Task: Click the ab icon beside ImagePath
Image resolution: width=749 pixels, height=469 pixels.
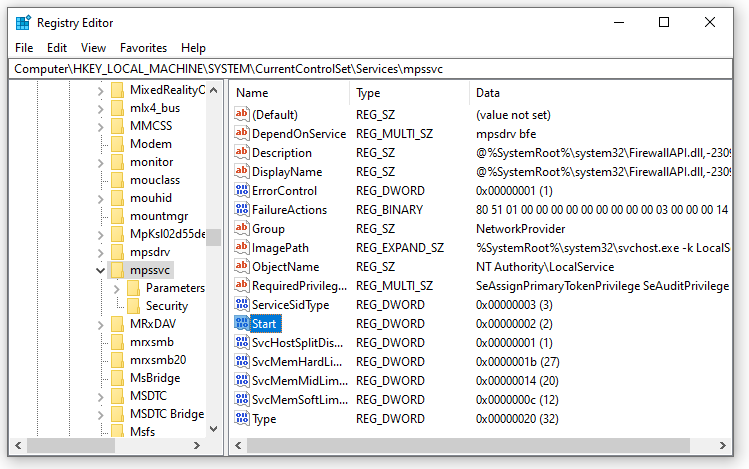Action: click(241, 248)
